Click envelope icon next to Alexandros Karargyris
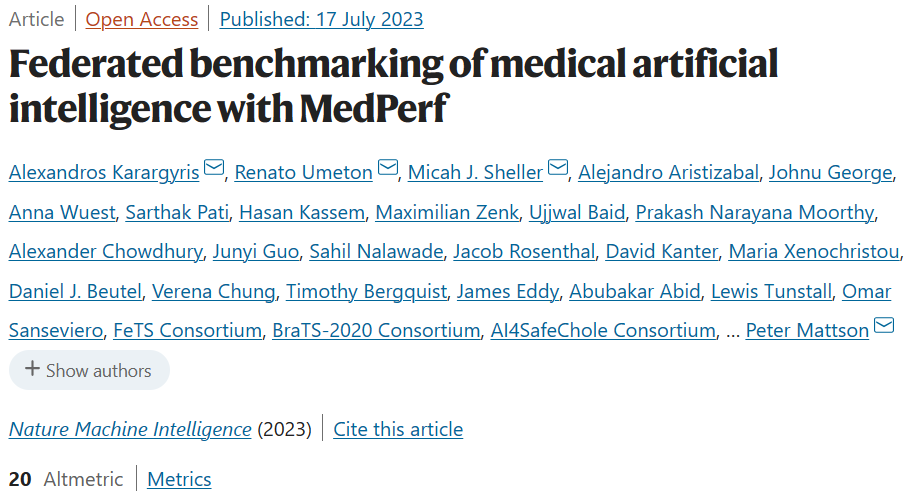 tap(214, 169)
